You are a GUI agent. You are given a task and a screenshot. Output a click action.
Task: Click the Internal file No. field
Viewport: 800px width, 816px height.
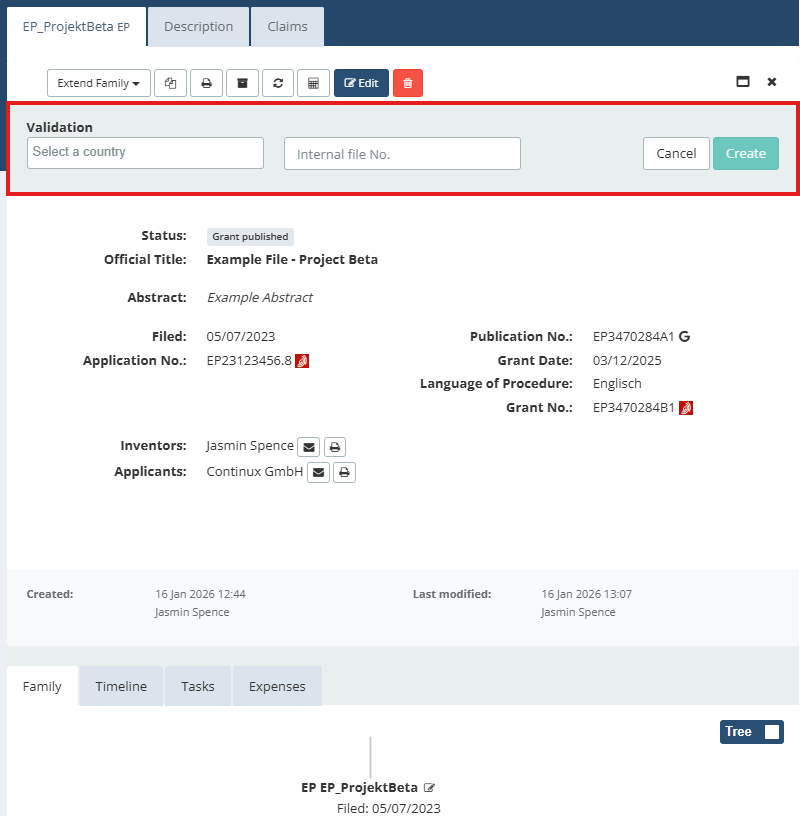pyautogui.click(x=402, y=154)
